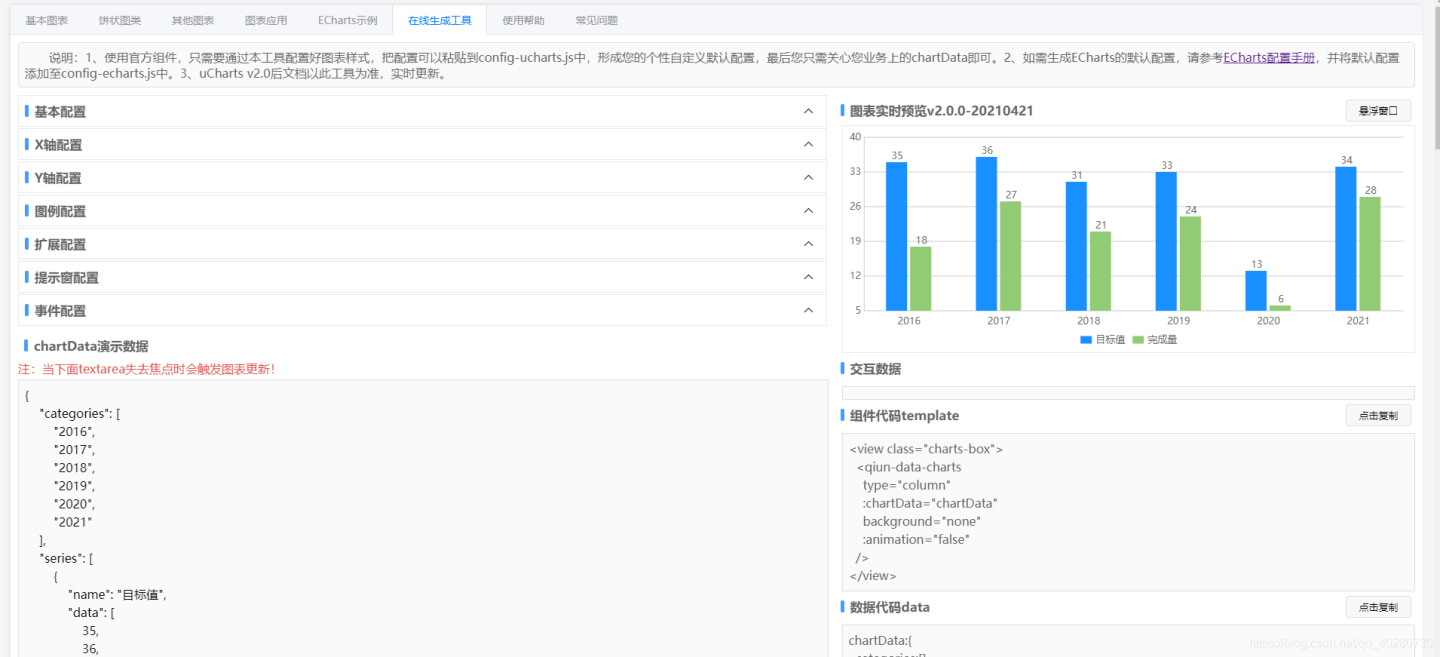Switch to the 基本图表 tab
1440x657 pixels.
coord(46,19)
